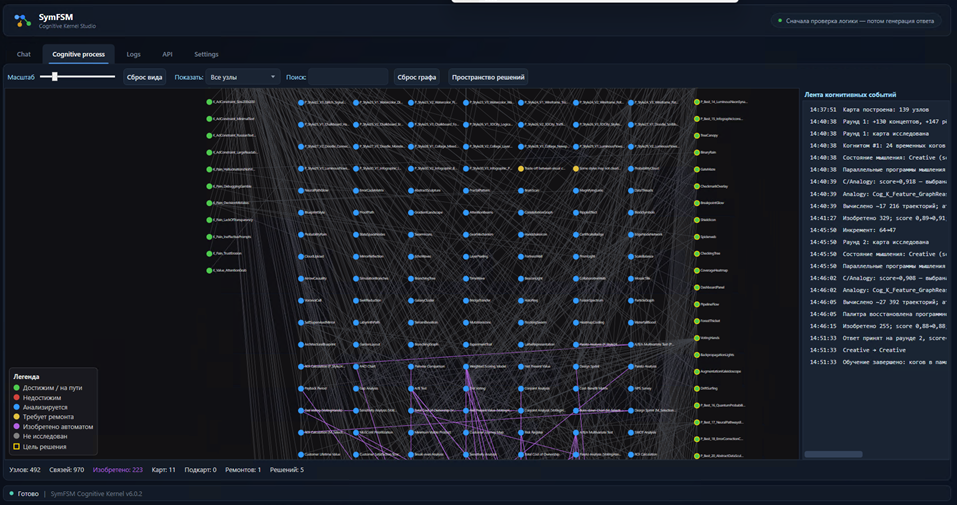Select the NPS Survey node

click(x=631, y=388)
